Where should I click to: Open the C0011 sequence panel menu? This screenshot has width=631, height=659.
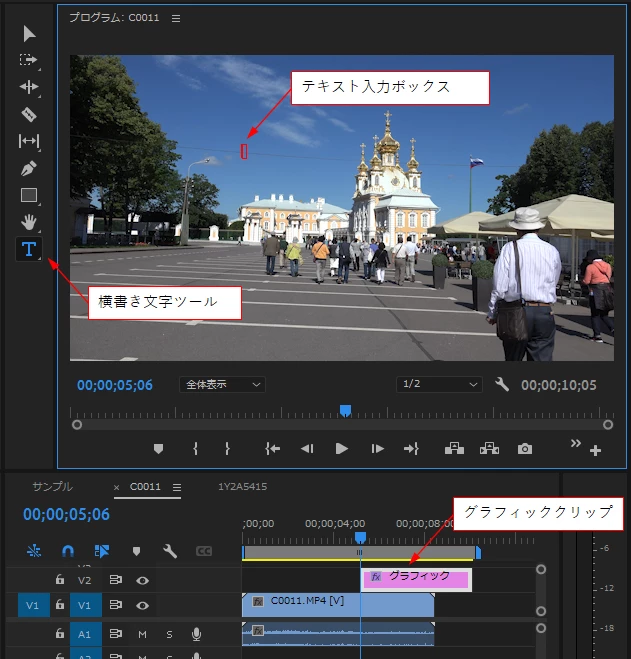[x=177, y=487]
